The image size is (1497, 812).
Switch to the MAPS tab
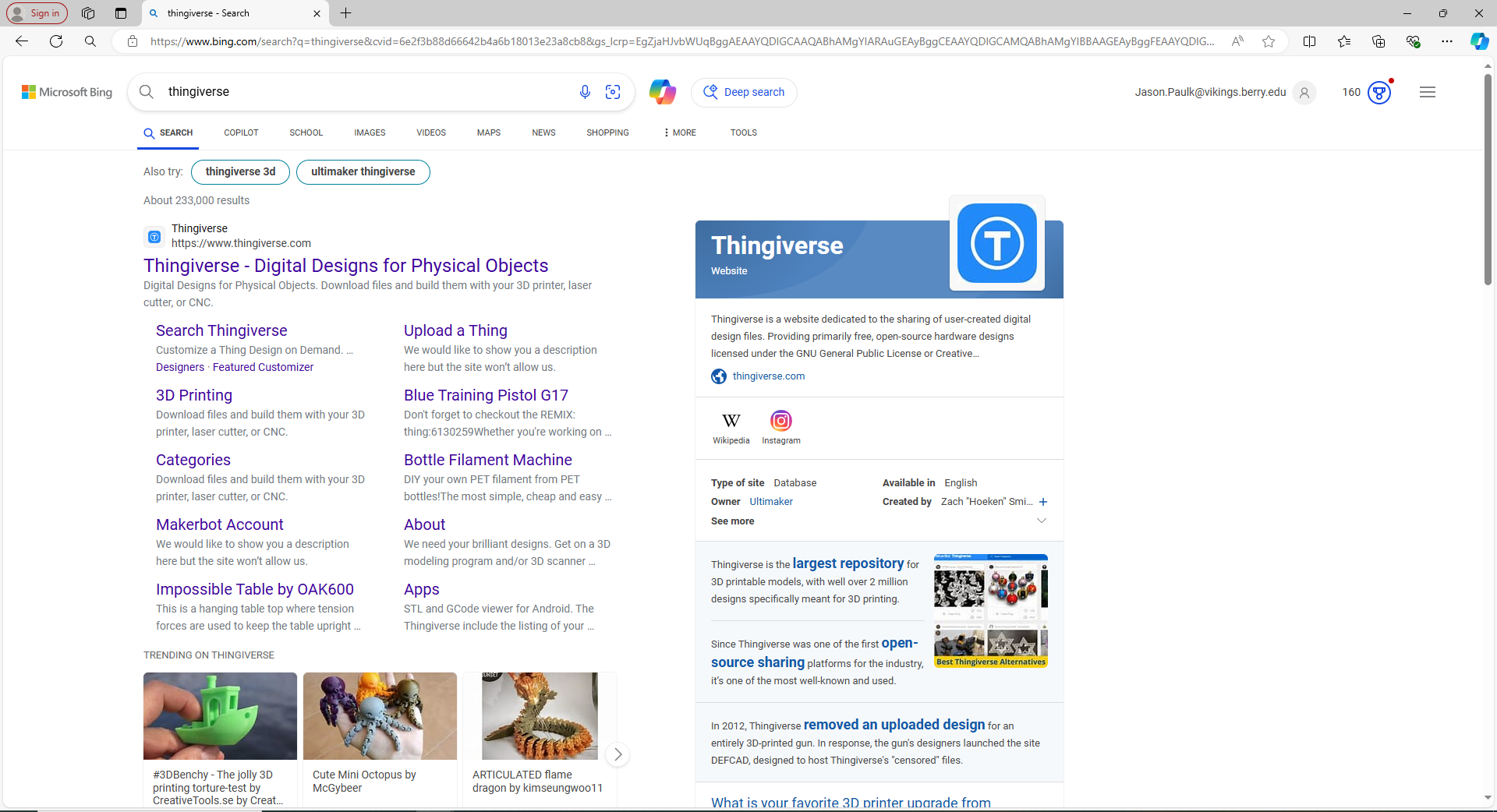(x=489, y=132)
